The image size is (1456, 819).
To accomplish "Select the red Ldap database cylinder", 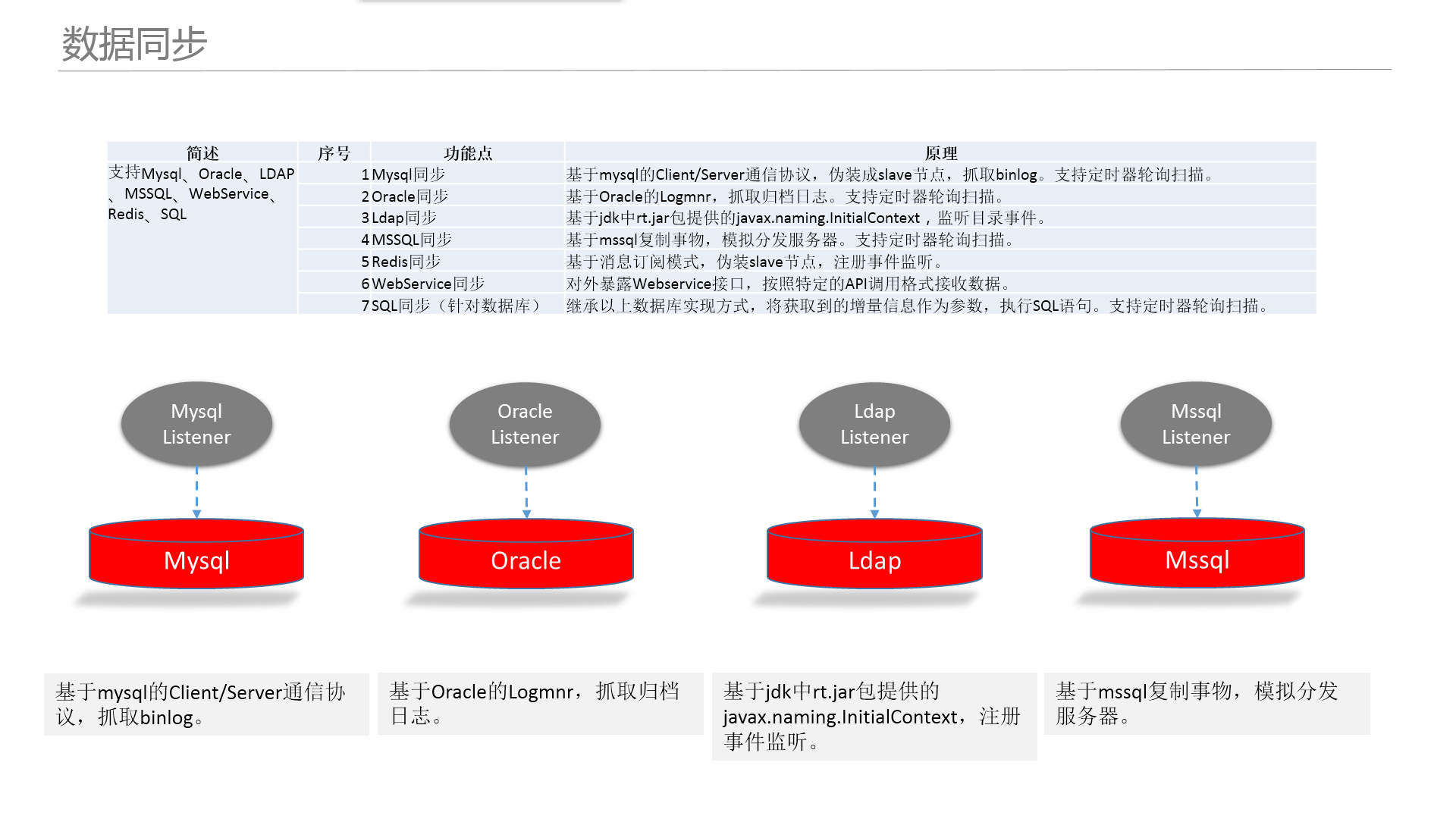I will 874,554.
